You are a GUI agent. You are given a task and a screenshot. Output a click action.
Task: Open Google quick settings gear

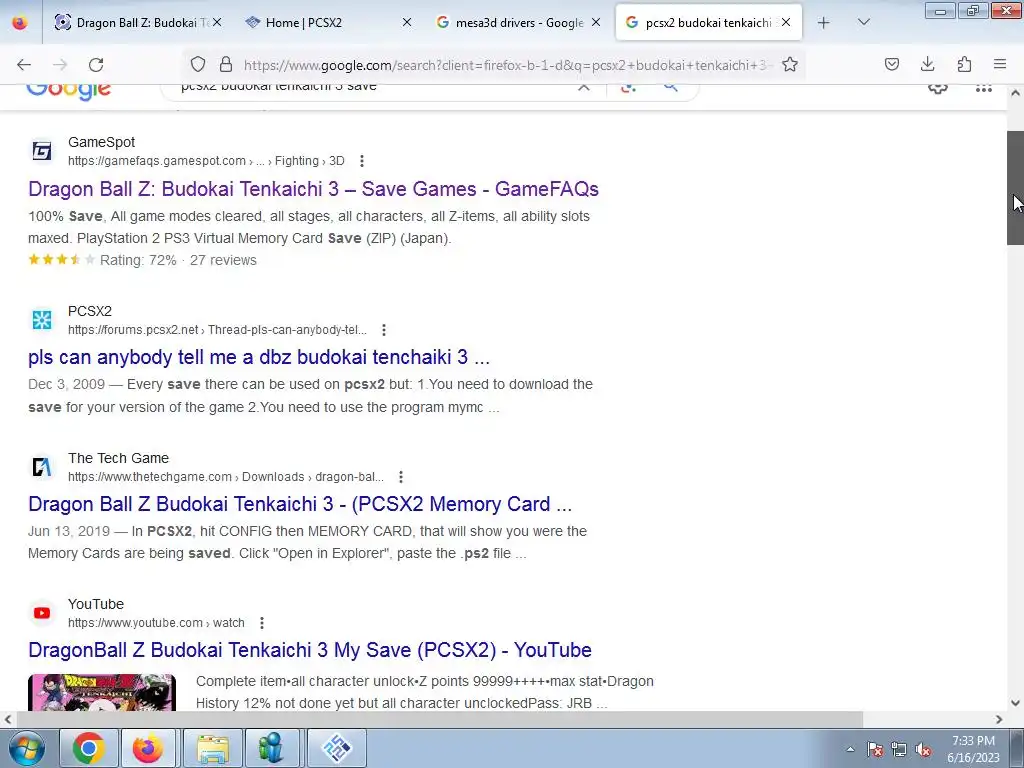click(x=938, y=88)
